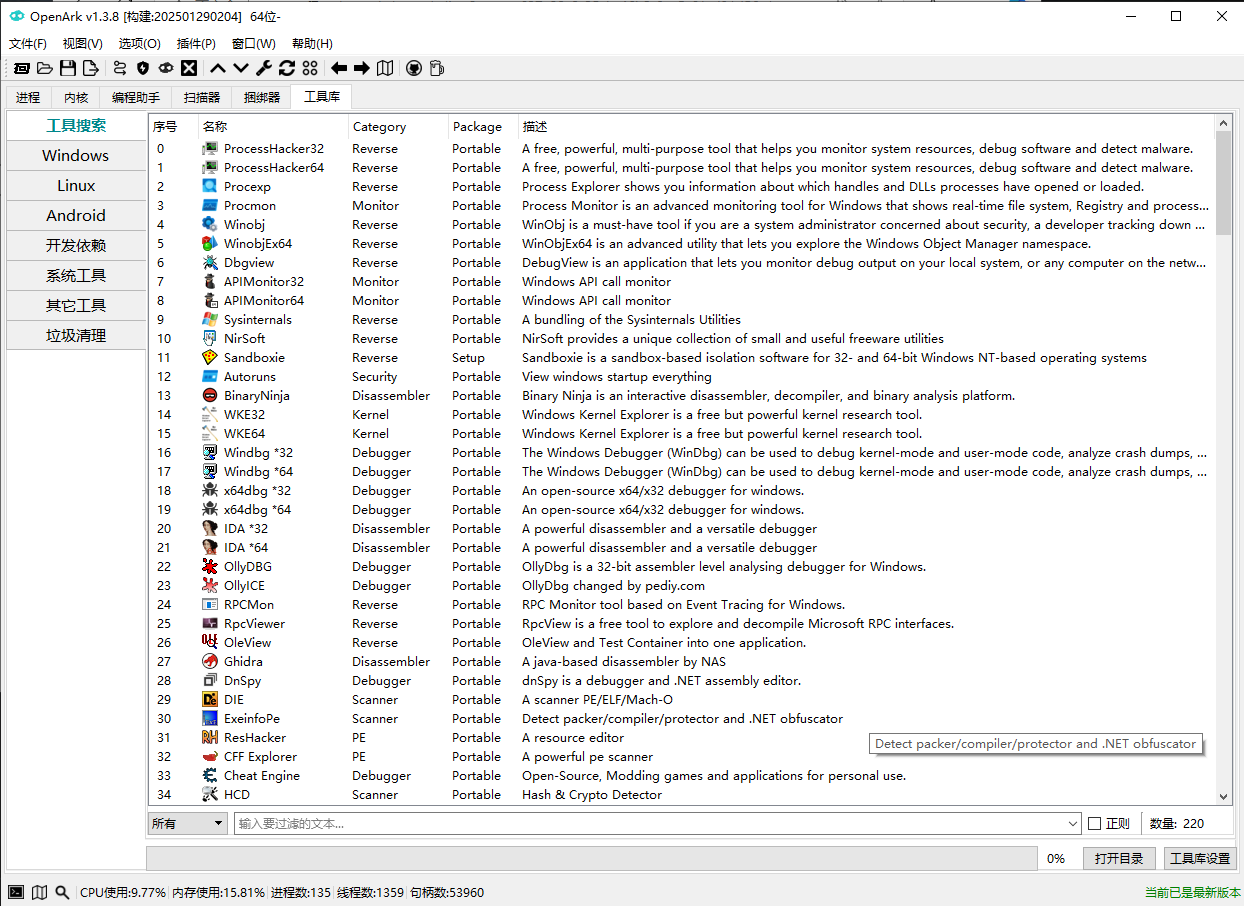Open the 视图(V) menu
Image resolution: width=1244 pixels, height=906 pixels.
[x=82, y=44]
